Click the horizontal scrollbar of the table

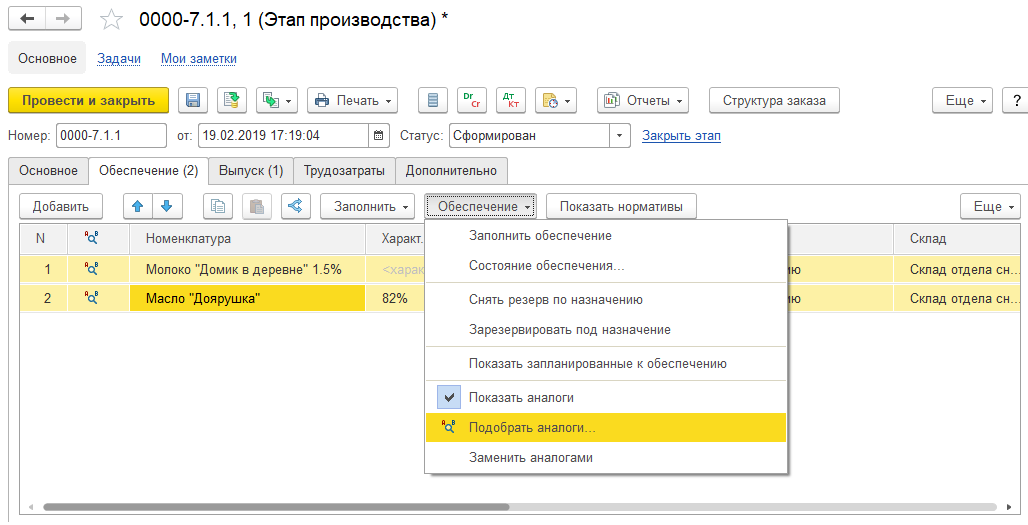tap(500, 507)
